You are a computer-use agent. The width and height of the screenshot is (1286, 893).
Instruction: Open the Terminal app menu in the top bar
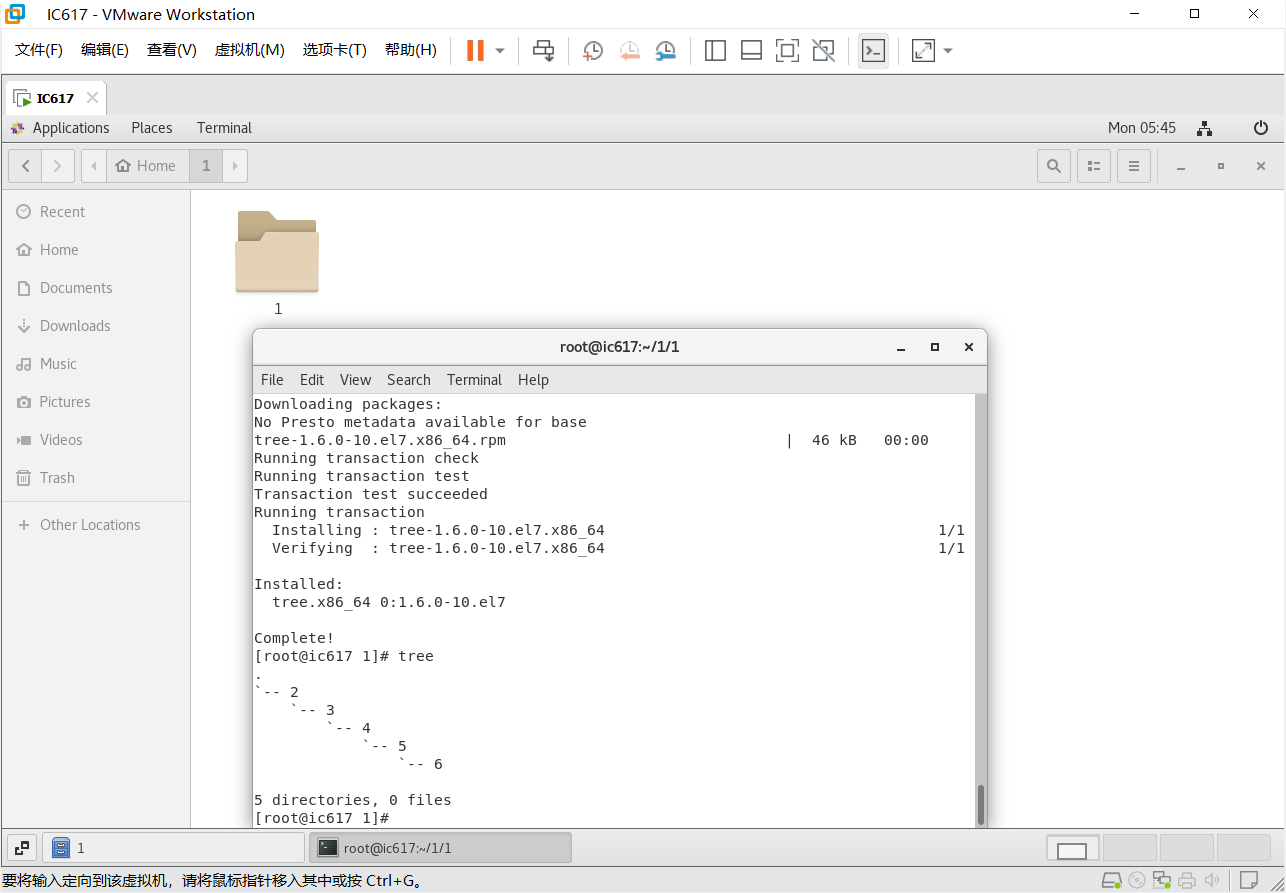224,128
